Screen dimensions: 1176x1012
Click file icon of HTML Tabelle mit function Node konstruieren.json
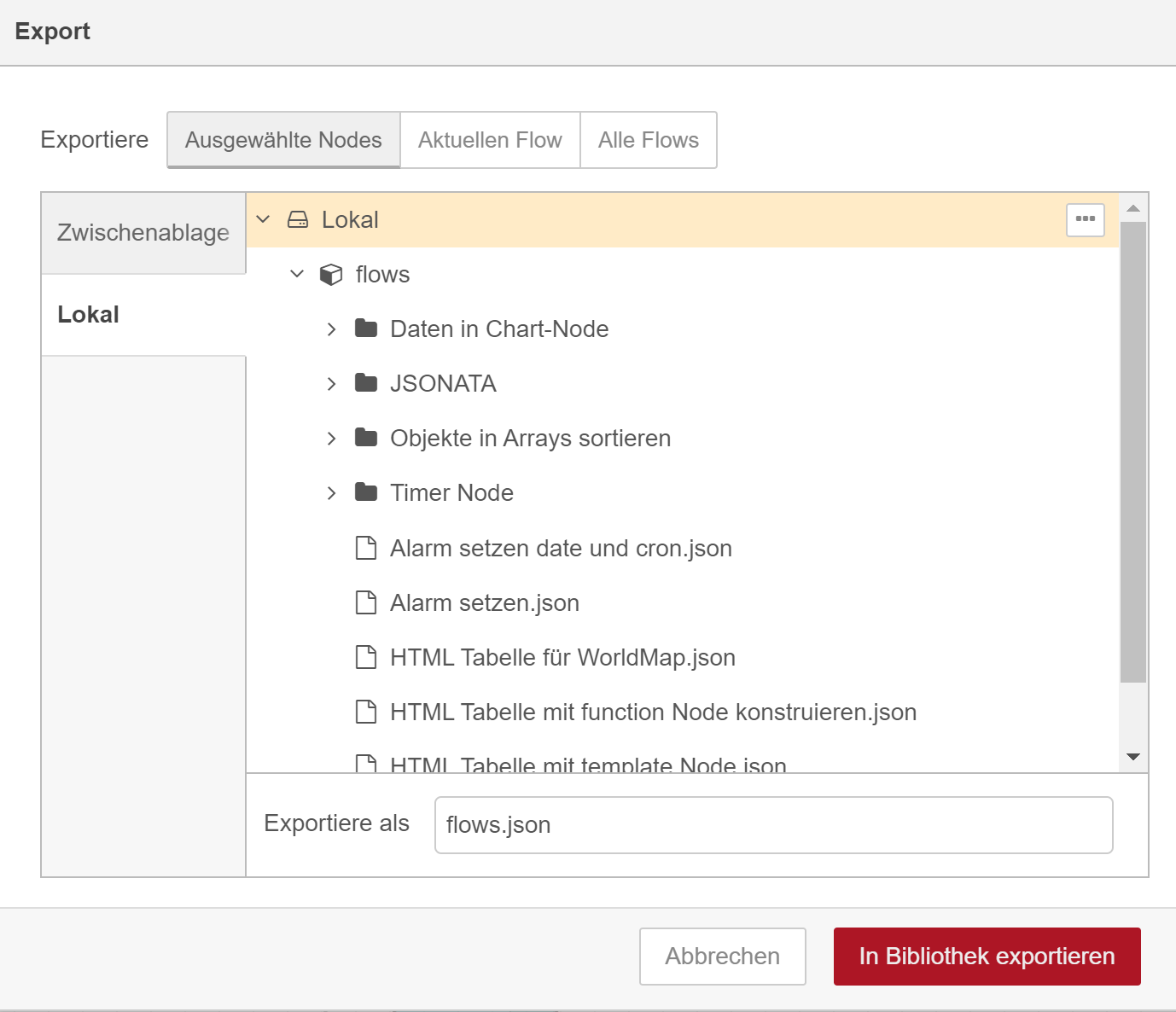pyautogui.click(x=366, y=712)
